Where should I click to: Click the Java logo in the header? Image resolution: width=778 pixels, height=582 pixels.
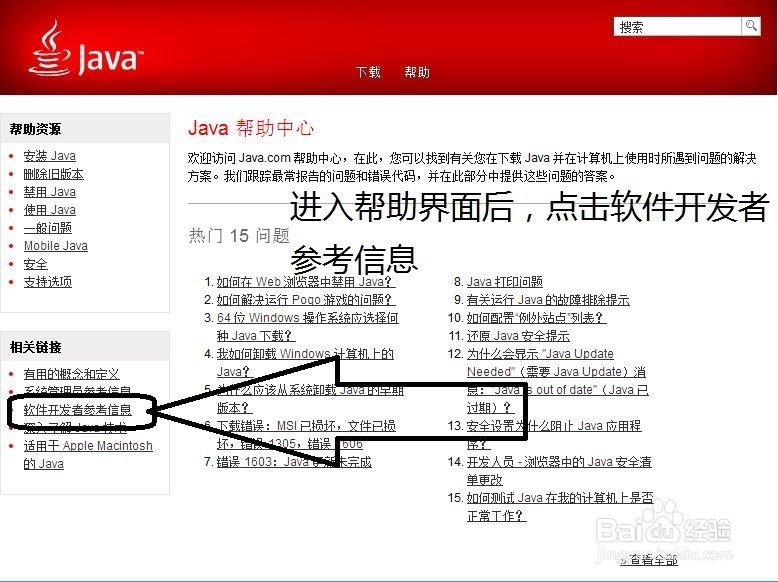[x=85, y=50]
